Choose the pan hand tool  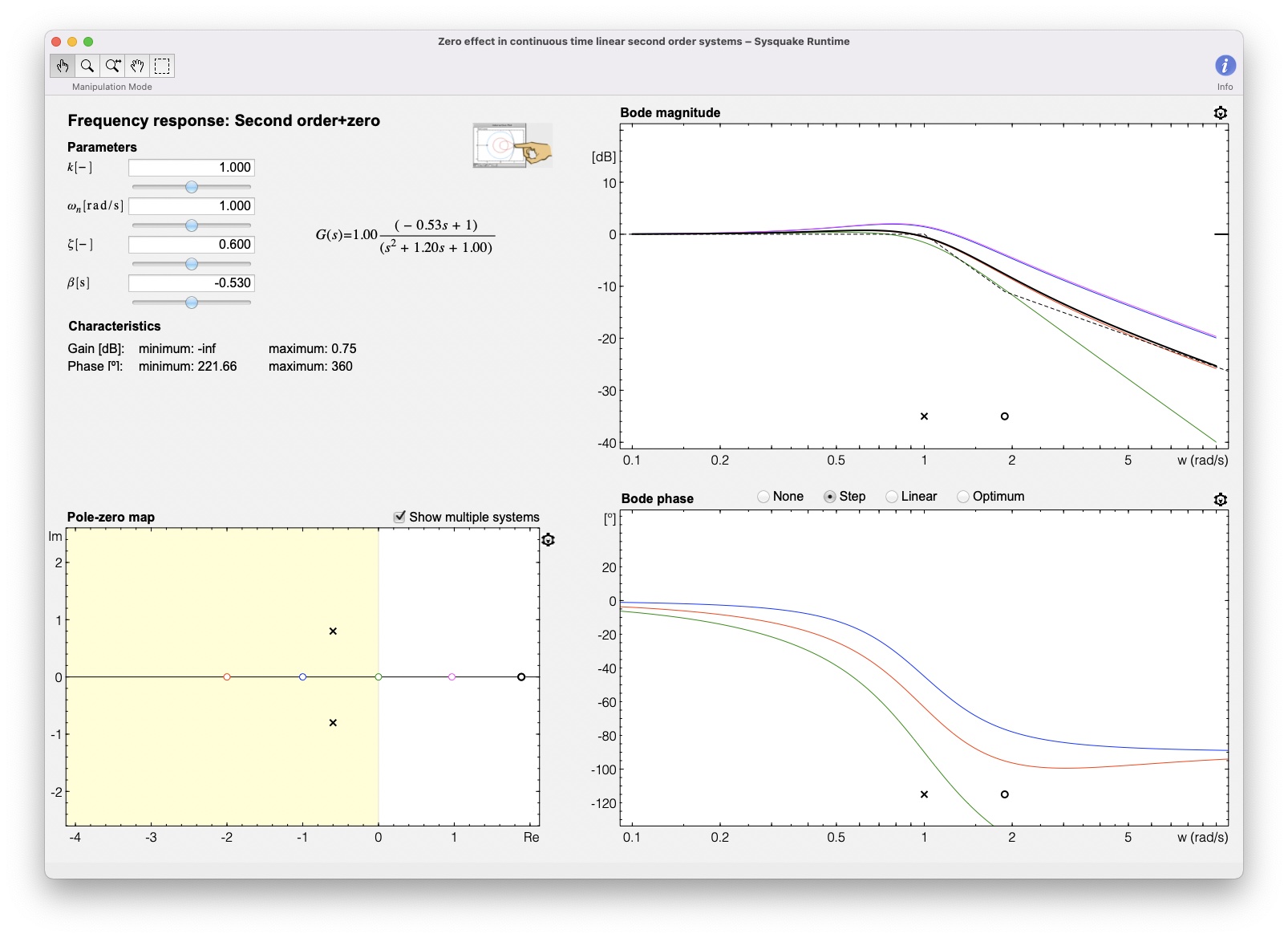click(x=137, y=66)
